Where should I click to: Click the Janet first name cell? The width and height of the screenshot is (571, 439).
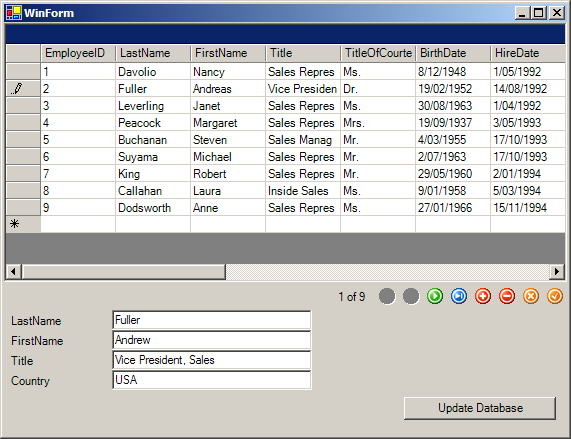tap(228, 106)
